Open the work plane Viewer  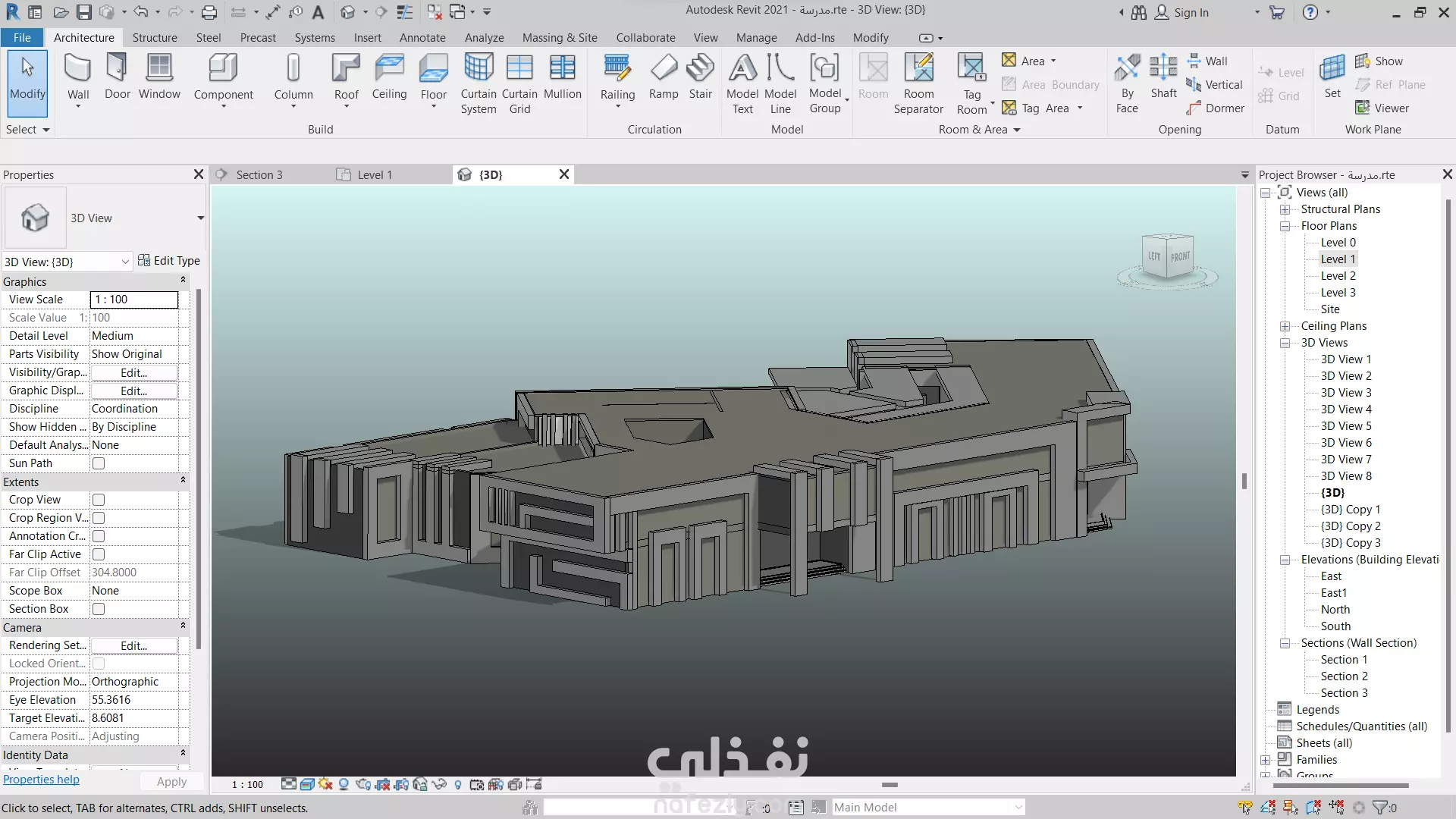[x=1382, y=108]
